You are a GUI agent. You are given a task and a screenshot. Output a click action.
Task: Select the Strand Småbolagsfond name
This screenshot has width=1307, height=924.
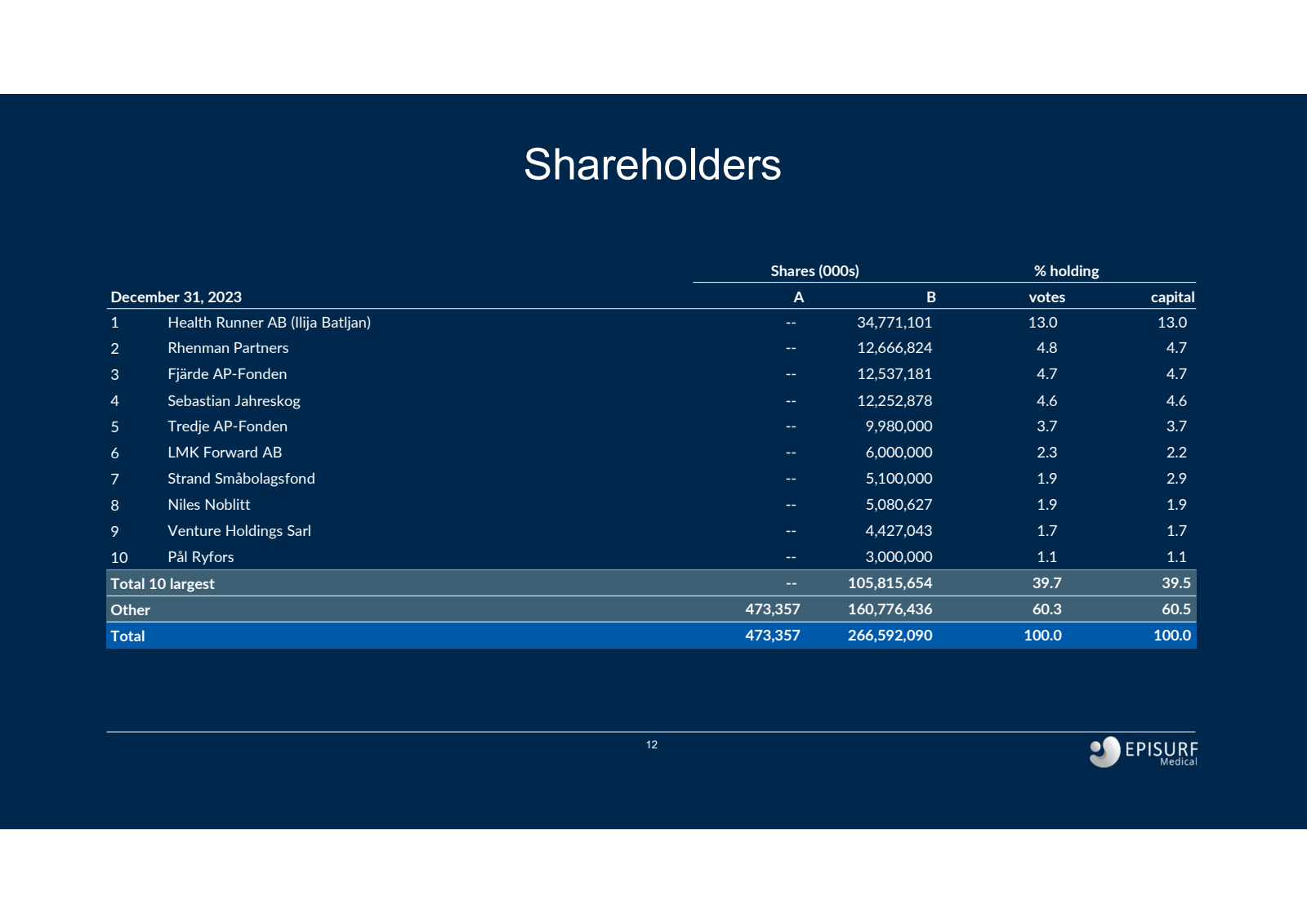click(241, 478)
